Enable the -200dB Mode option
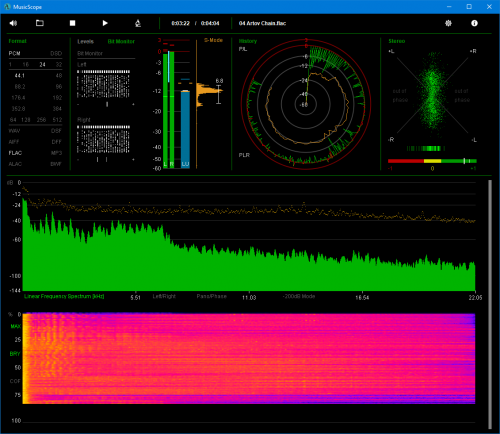This screenshot has height=434, width=500. pos(299,296)
